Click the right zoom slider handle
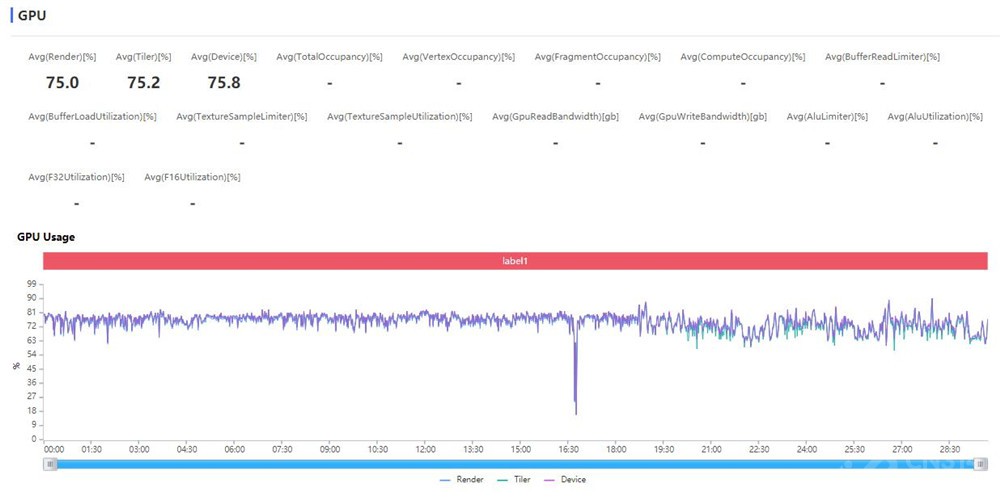The image size is (1000, 504). [x=982, y=464]
